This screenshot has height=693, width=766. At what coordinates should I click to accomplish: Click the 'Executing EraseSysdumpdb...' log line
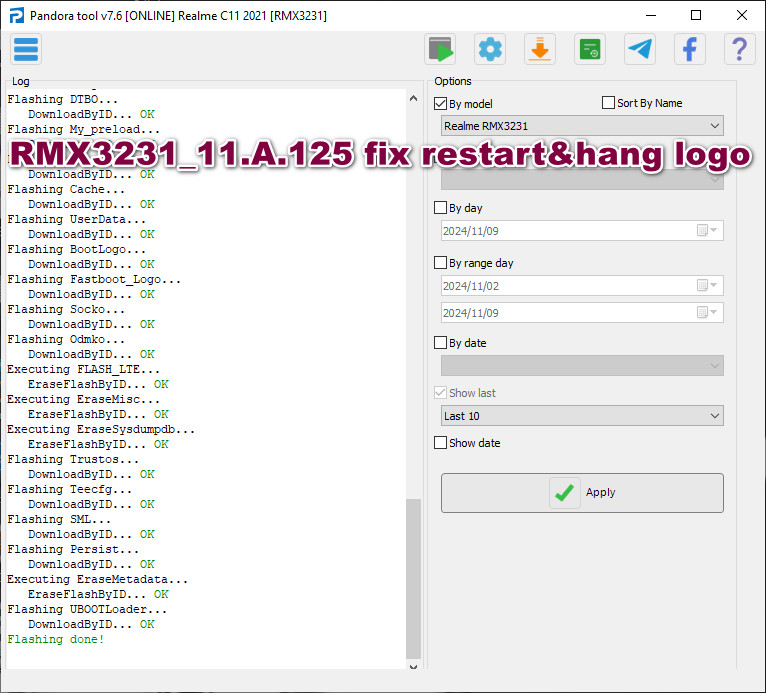(101, 430)
